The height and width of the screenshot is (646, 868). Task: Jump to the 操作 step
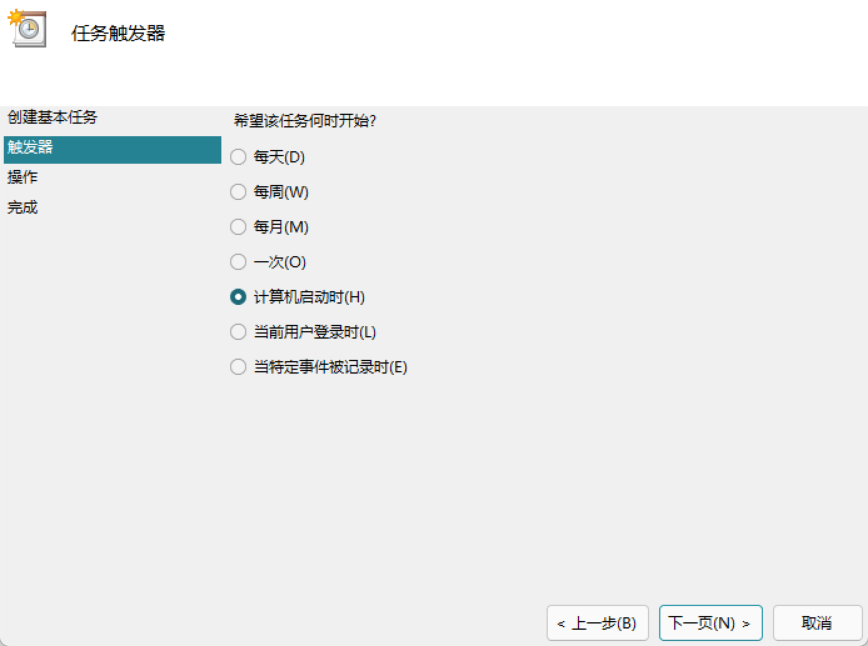click(x=22, y=177)
